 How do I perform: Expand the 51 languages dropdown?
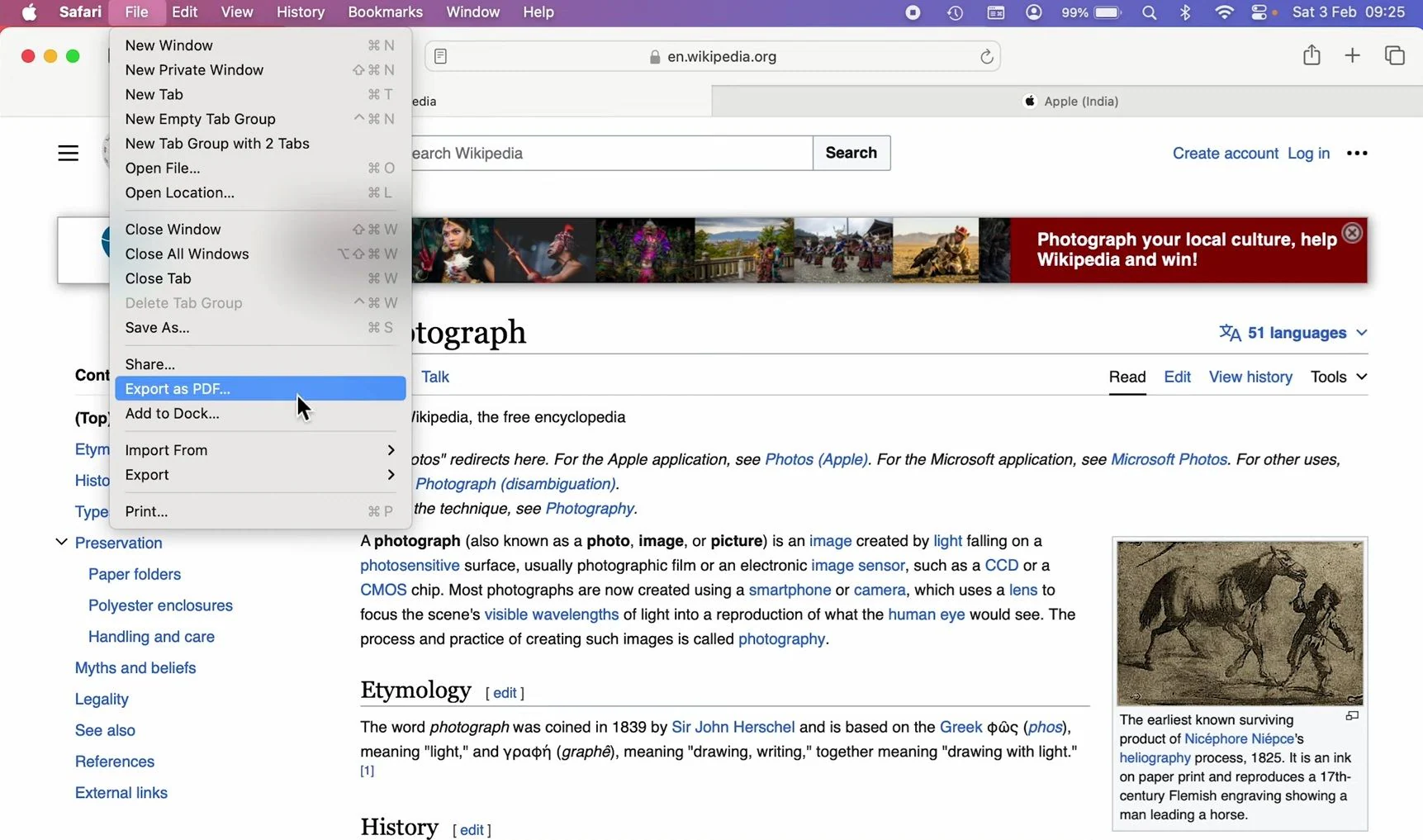click(1293, 333)
